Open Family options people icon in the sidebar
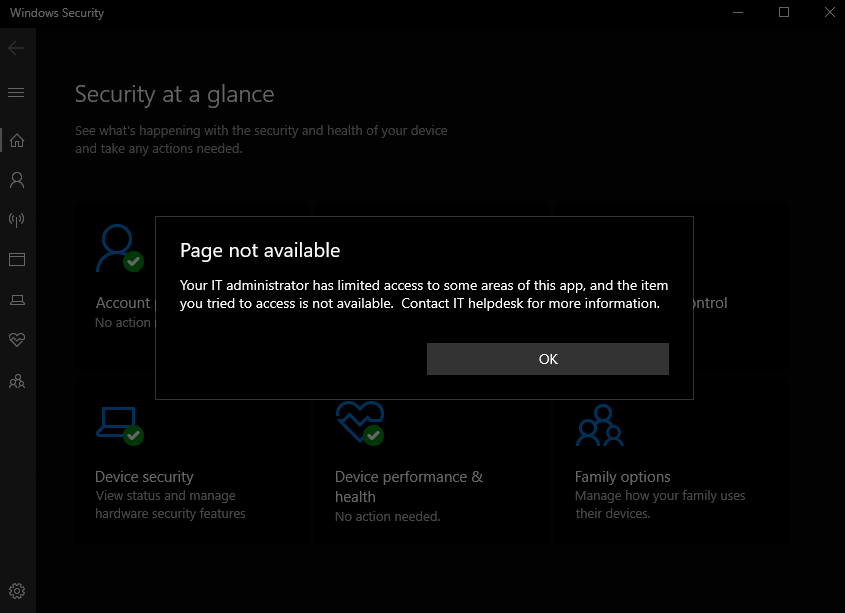Viewport: 845px width, 613px height. tap(17, 381)
